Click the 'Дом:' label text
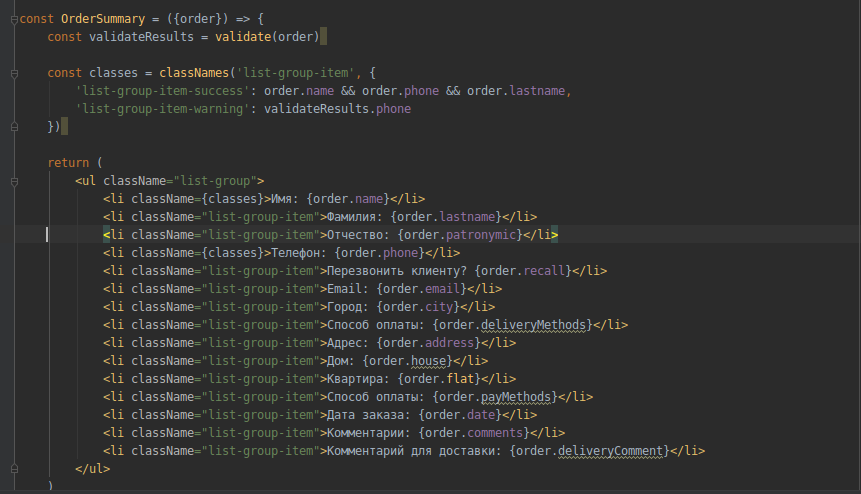 click(x=341, y=361)
